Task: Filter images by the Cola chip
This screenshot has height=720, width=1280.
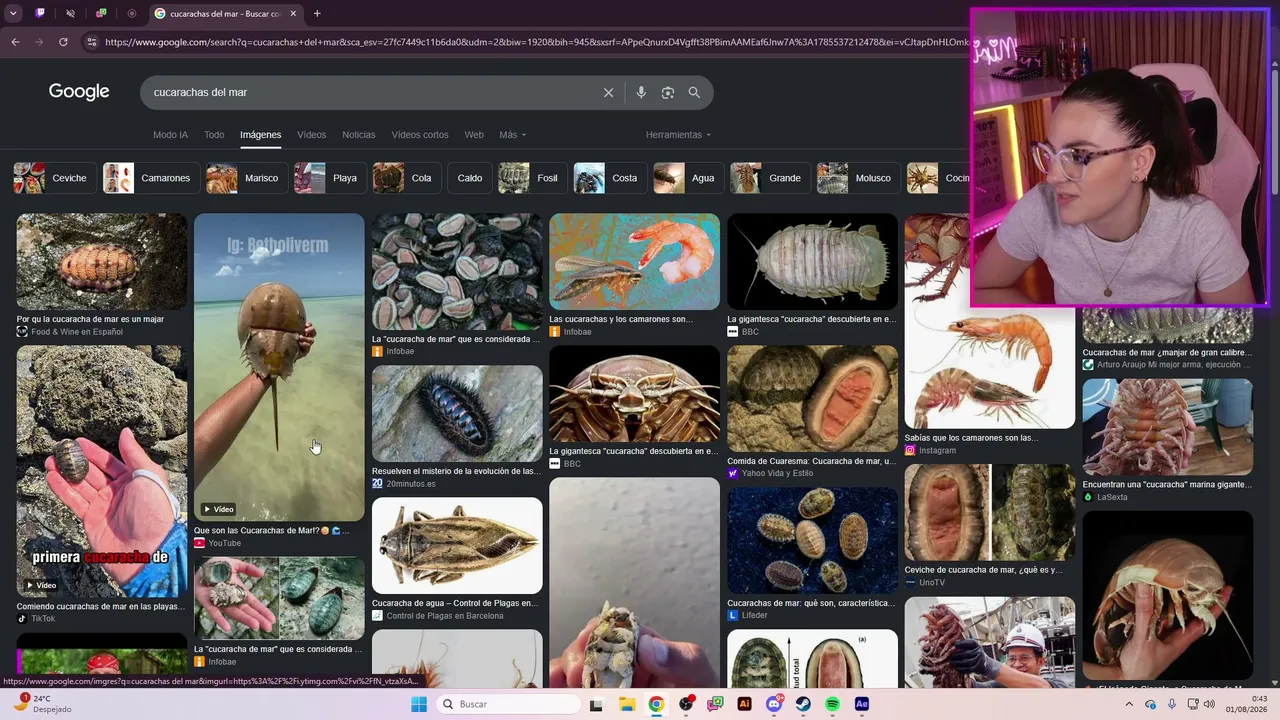Action: pyautogui.click(x=406, y=178)
